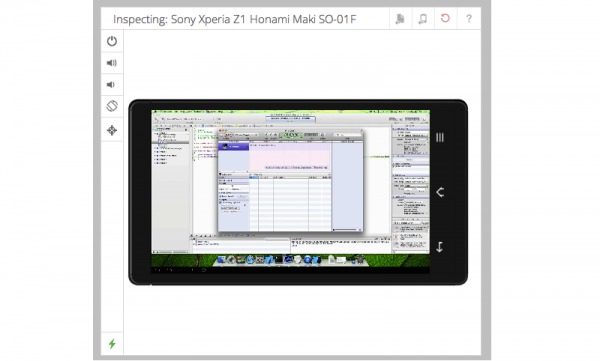This screenshot has width=600, height=361.
Task: Select the purple highlighted row in floating window
Action: (x=233, y=146)
